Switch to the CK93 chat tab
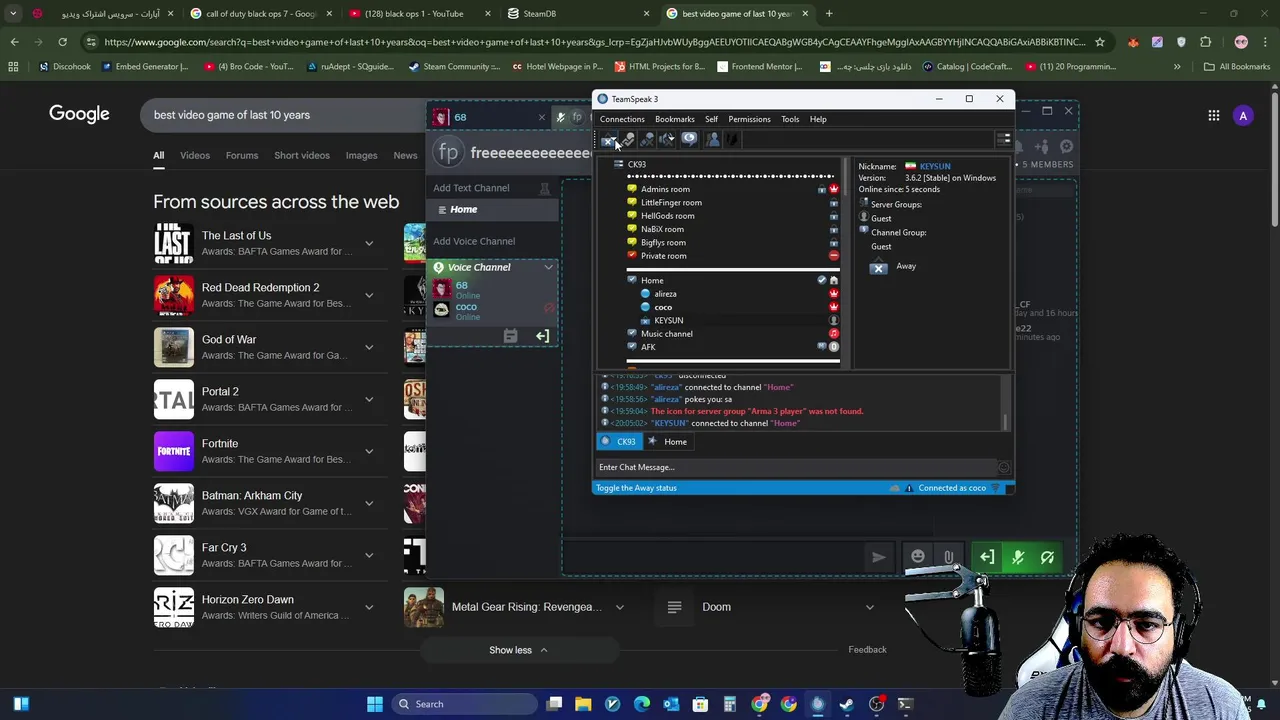Viewport: 1280px width, 720px height. 619,441
